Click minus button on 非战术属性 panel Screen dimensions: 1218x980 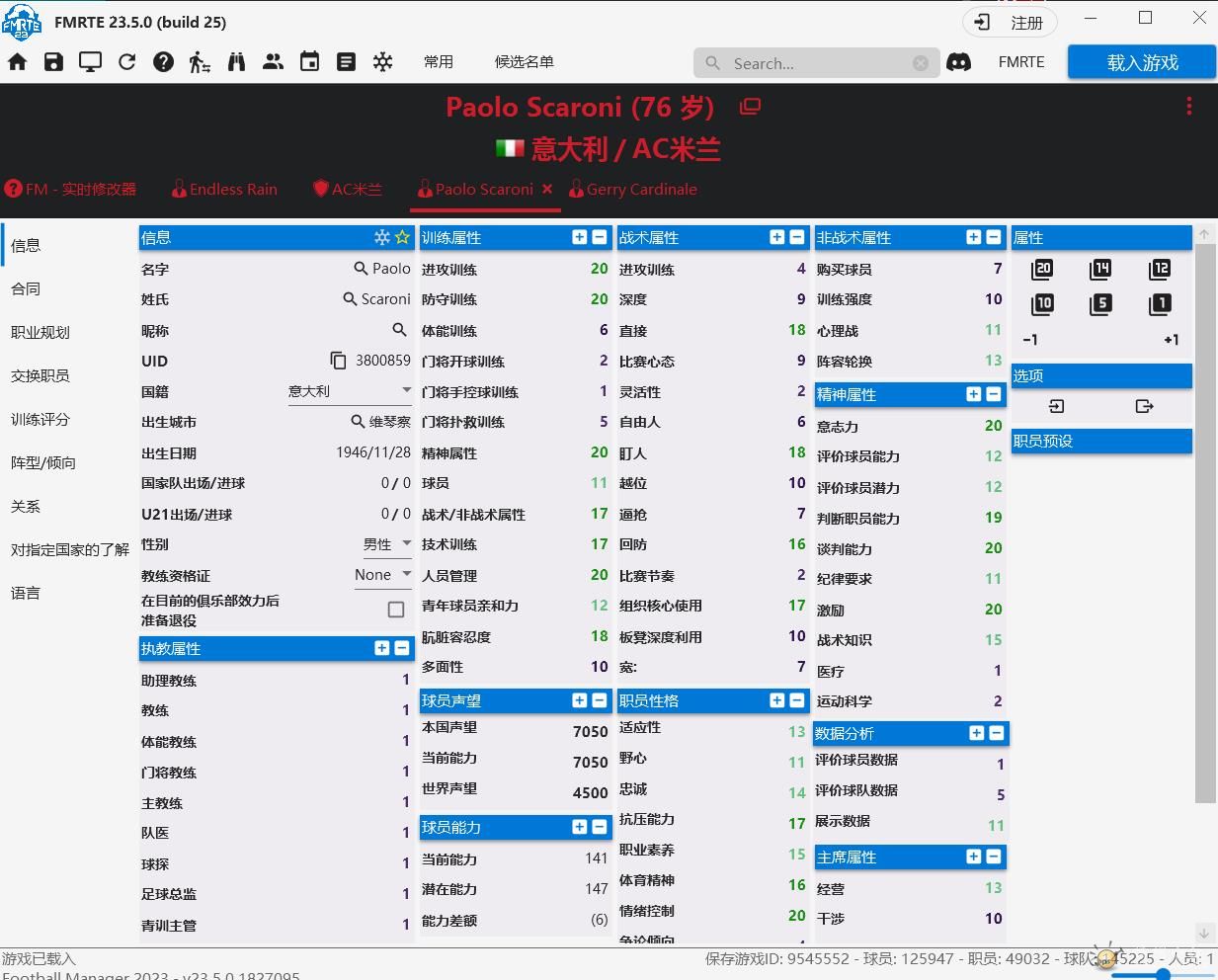click(x=994, y=237)
